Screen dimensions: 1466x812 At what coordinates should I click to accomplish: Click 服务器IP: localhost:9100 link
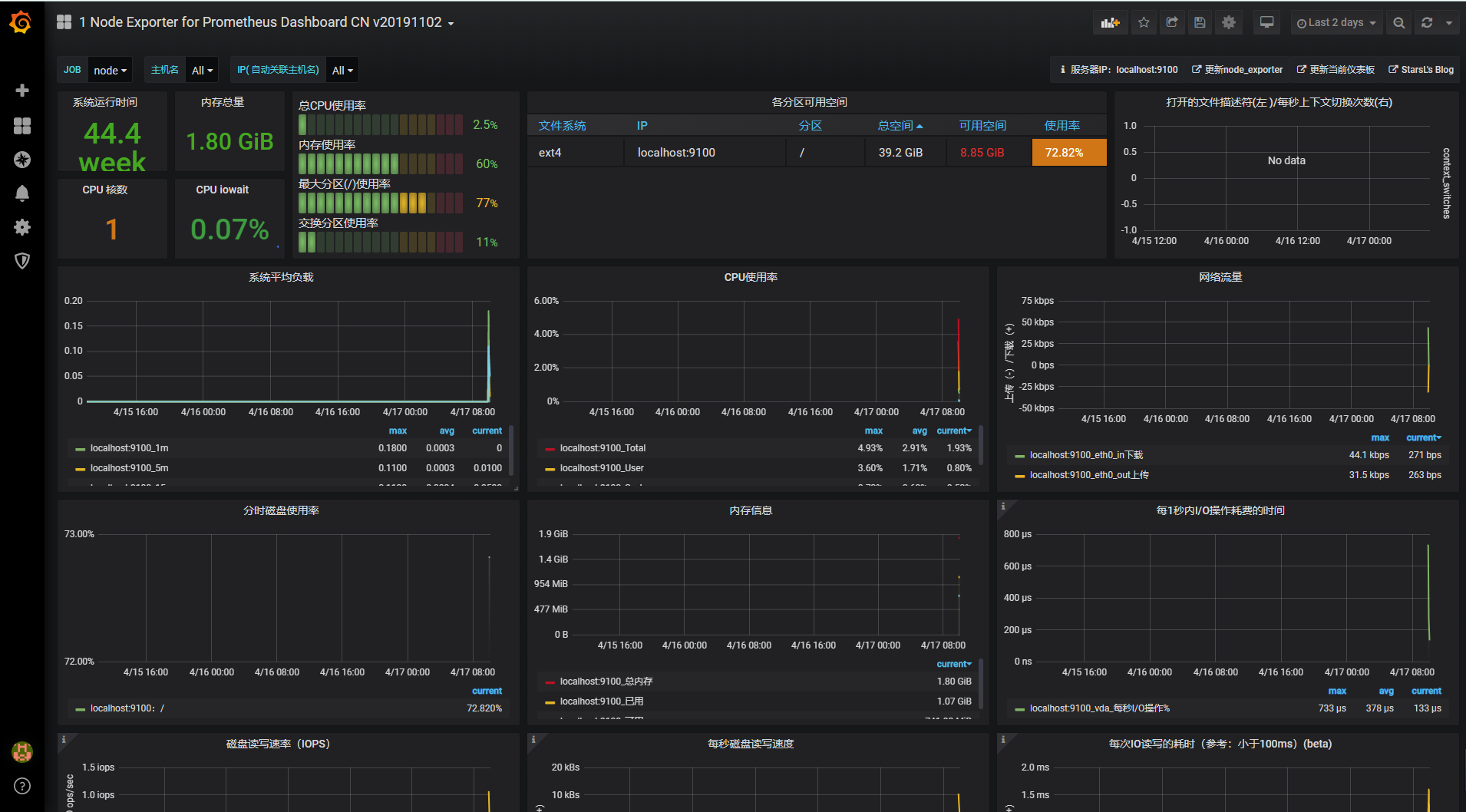pyautogui.click(x=1119, y=70)
